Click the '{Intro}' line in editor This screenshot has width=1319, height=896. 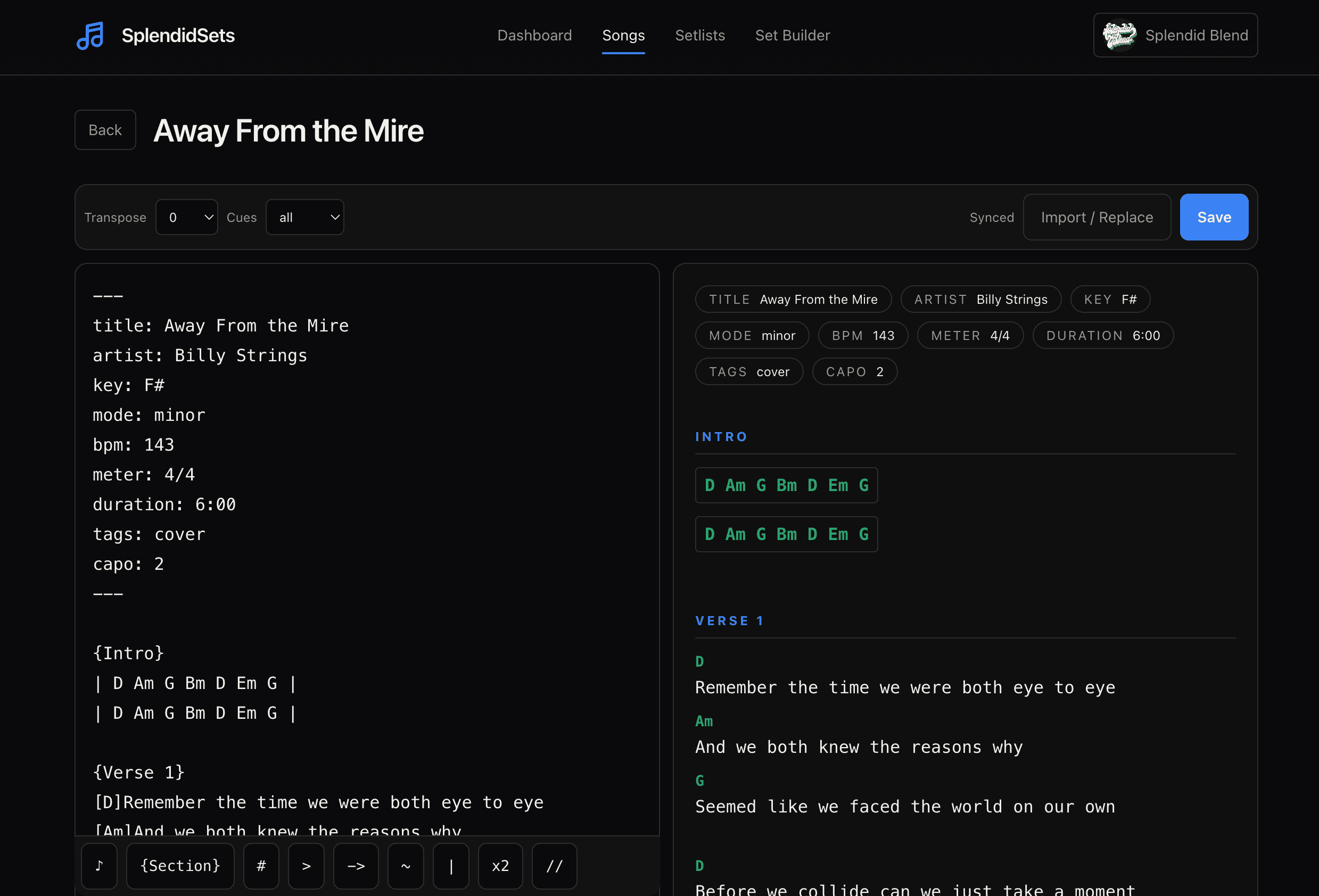coord(128,653)
